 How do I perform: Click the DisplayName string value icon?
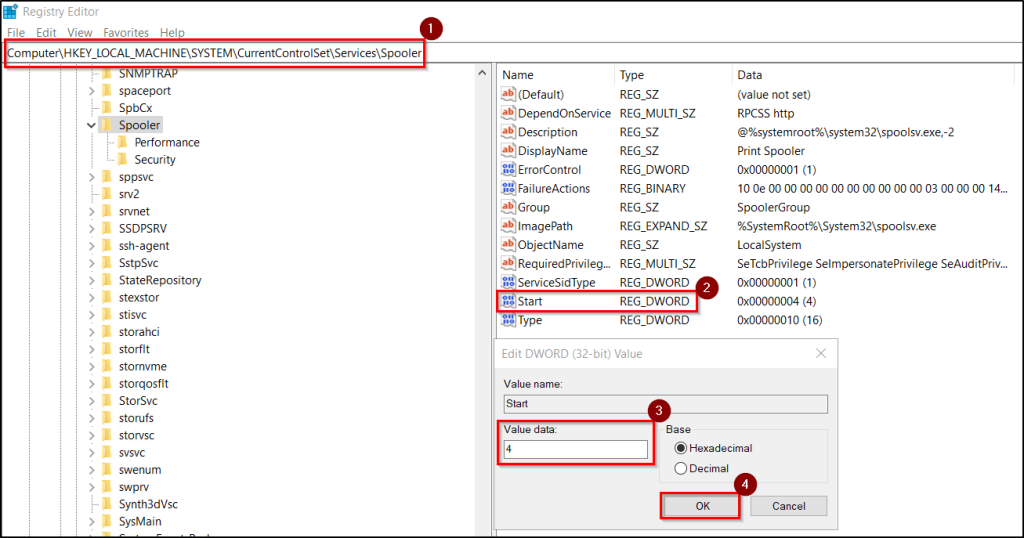click(508, 151)
